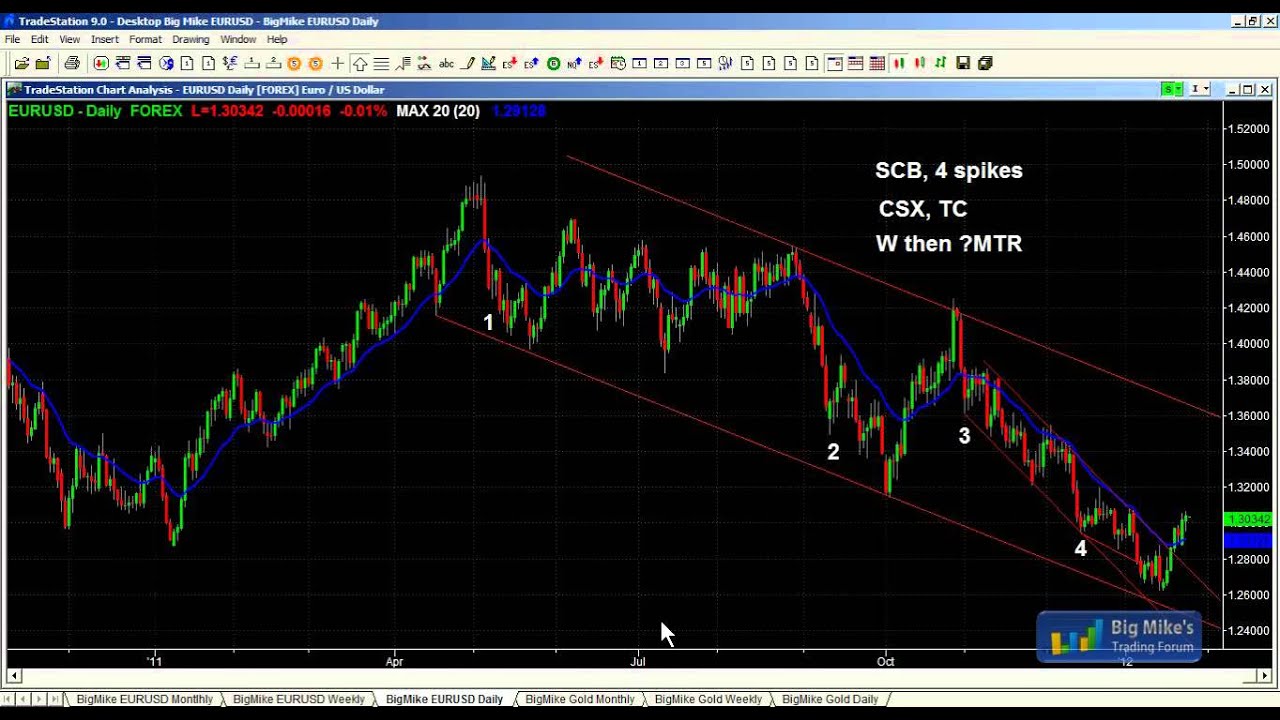Viewport: 1280px width, 720px height.
Task: Click the EURUSD - Daily symbol label
Action: coord(65,111)
